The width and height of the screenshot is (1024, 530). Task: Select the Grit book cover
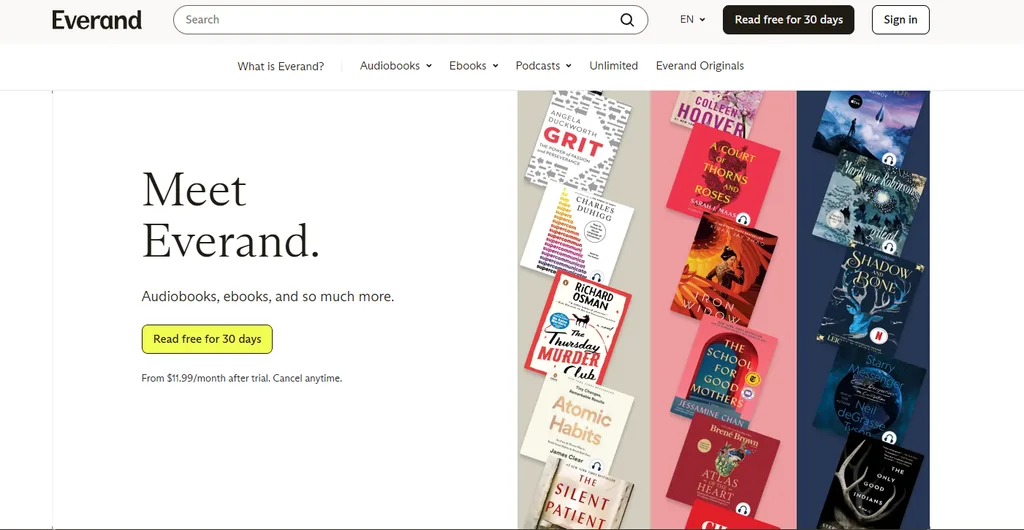579,143
